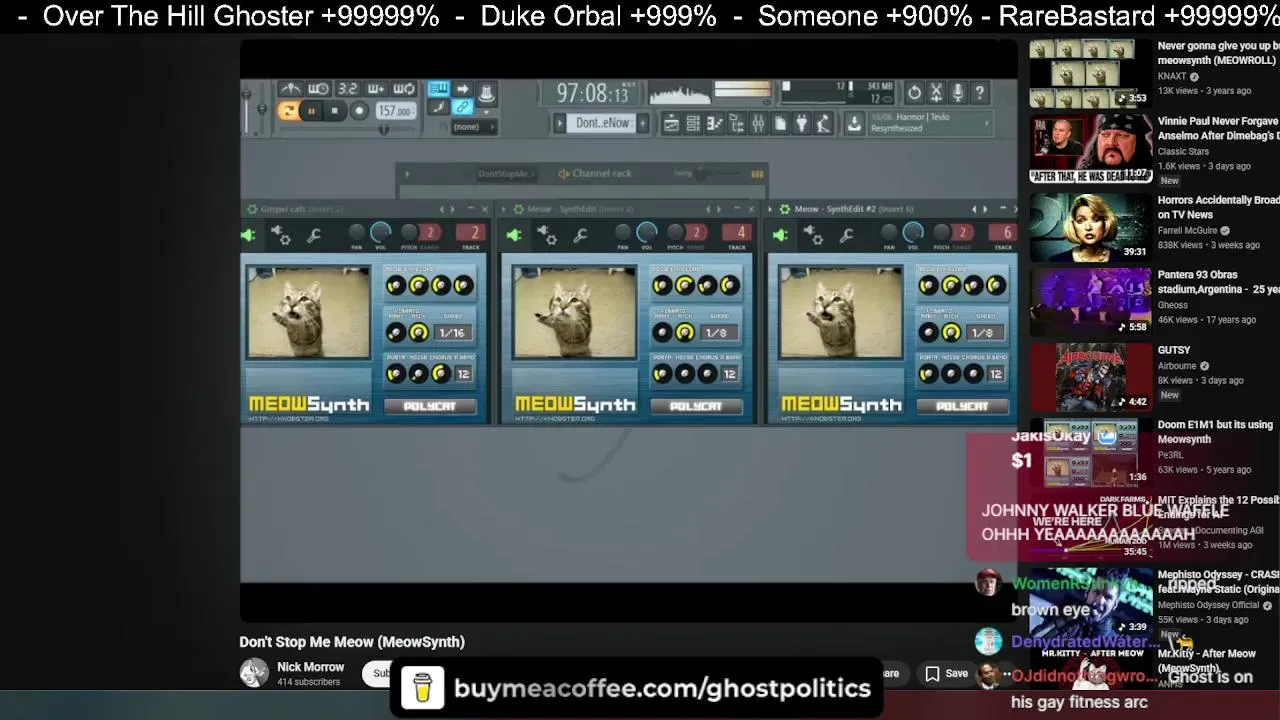Toggle the metronome icon in FL toolbar

pyautogui.click(x=290, y=89)
